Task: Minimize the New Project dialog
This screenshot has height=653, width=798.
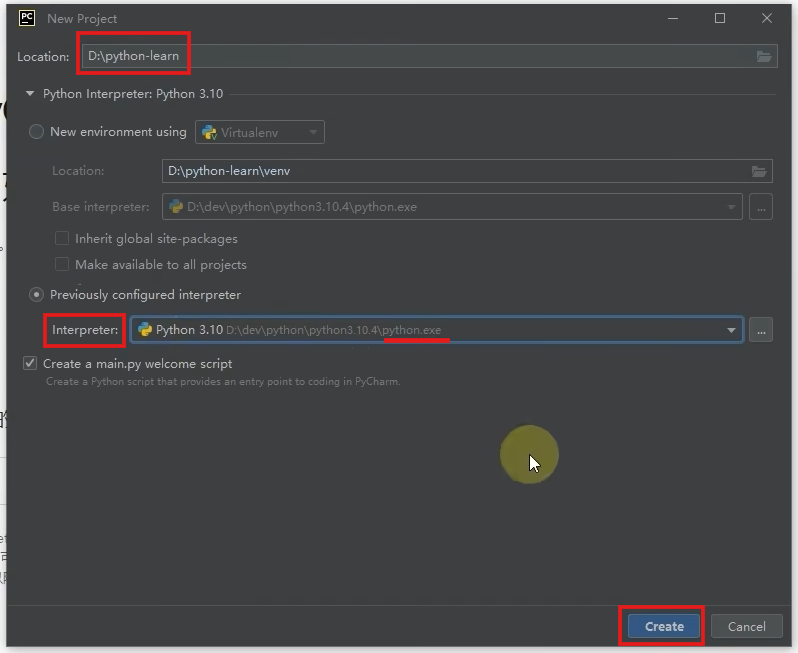Action: coord(673,18)
